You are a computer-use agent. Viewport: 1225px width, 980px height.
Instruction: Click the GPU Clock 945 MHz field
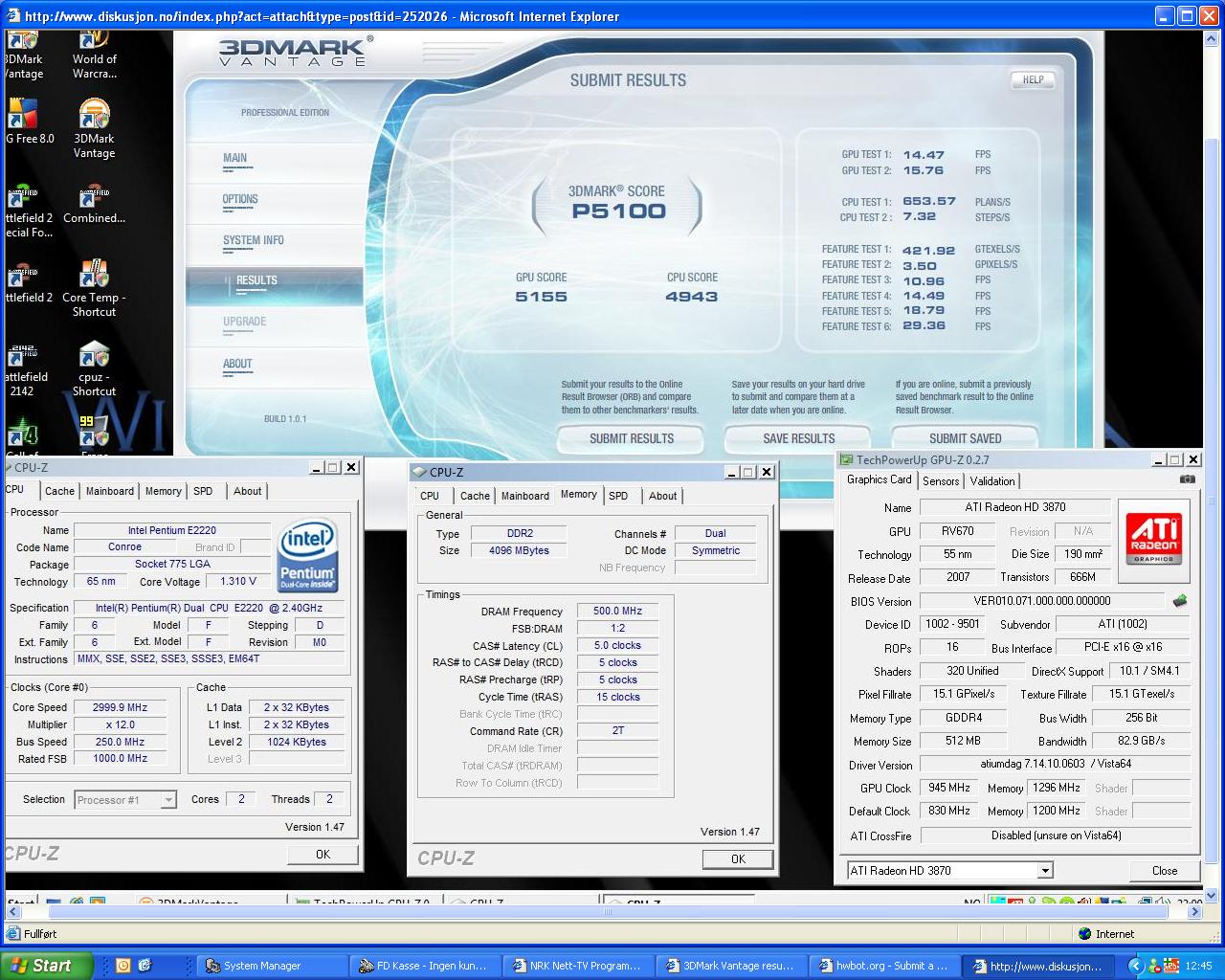pos(949,788)
